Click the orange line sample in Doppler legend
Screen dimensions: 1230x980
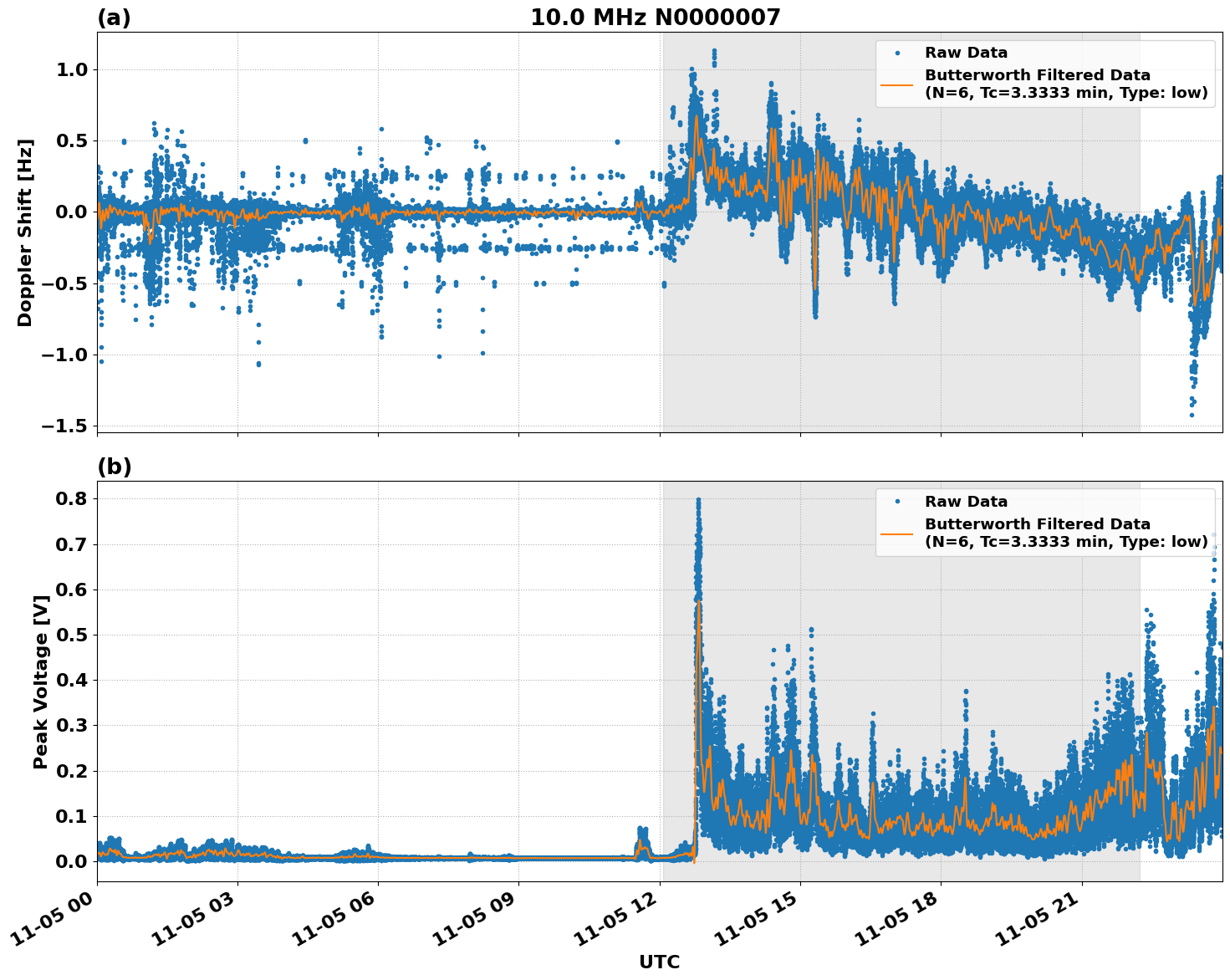pos(897,84)
